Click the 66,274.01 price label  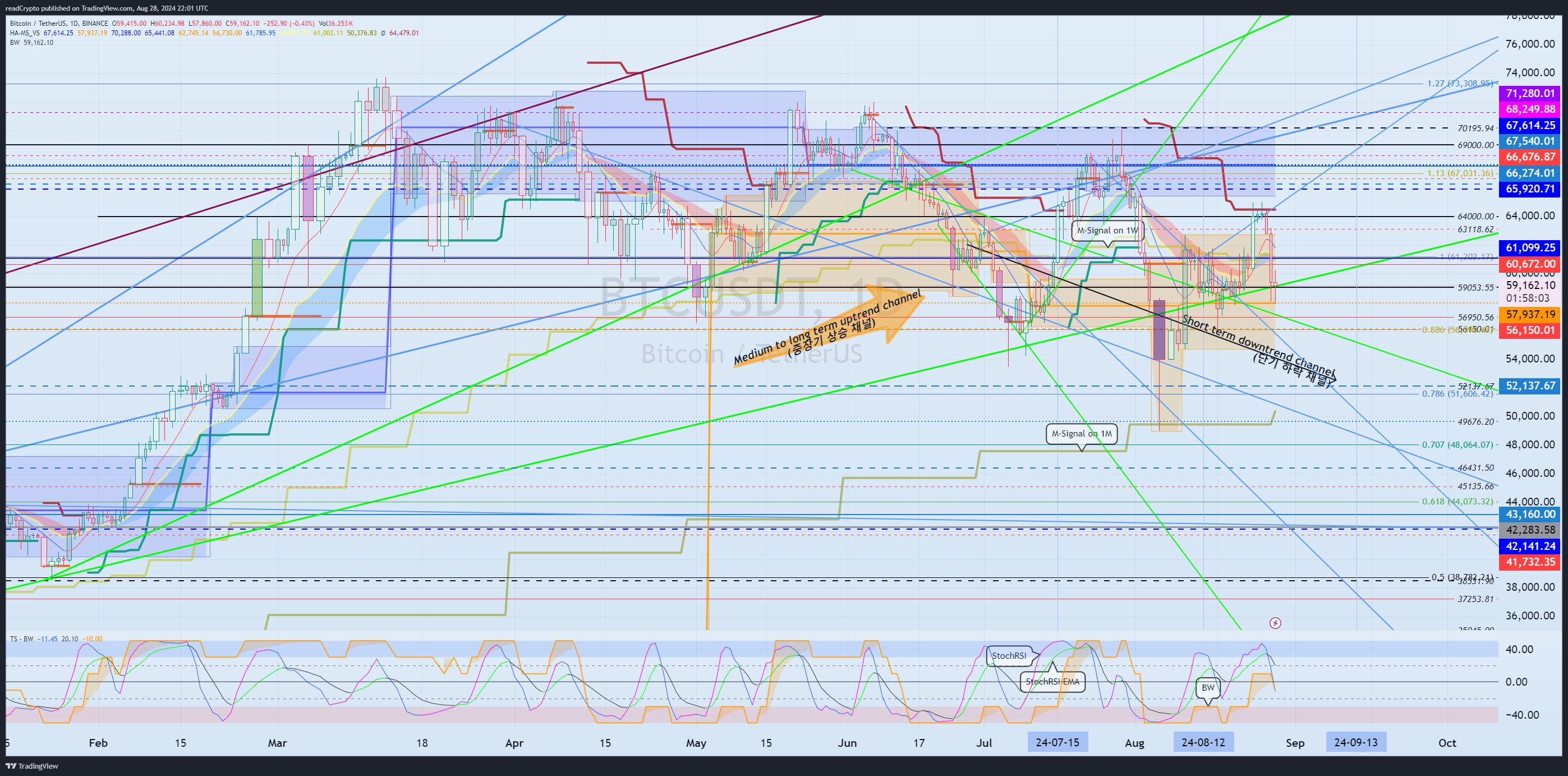[1530, 173]
